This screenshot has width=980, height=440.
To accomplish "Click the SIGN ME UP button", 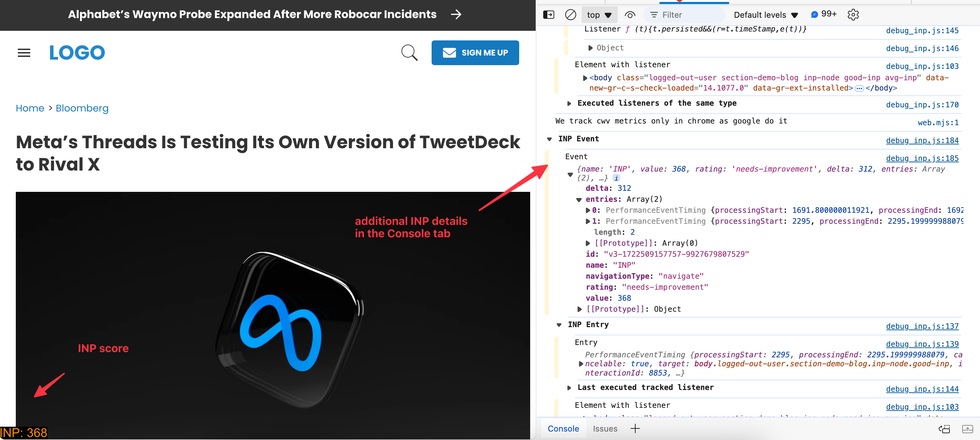I will click(x=475, y=53).
